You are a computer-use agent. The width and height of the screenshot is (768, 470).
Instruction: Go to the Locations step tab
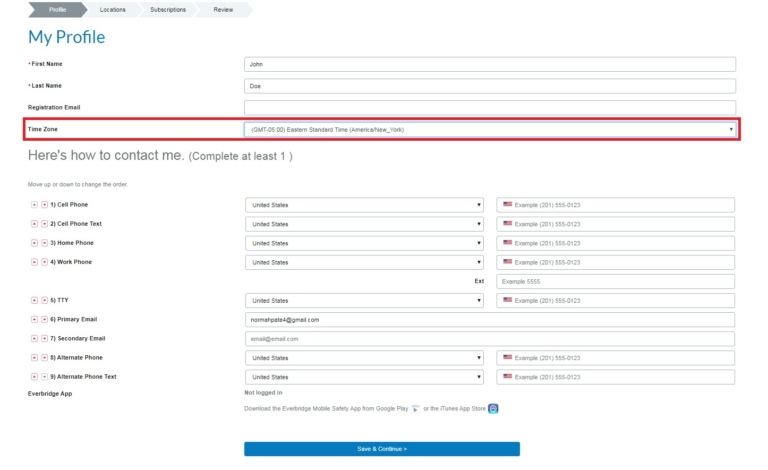tap(112, 9)
